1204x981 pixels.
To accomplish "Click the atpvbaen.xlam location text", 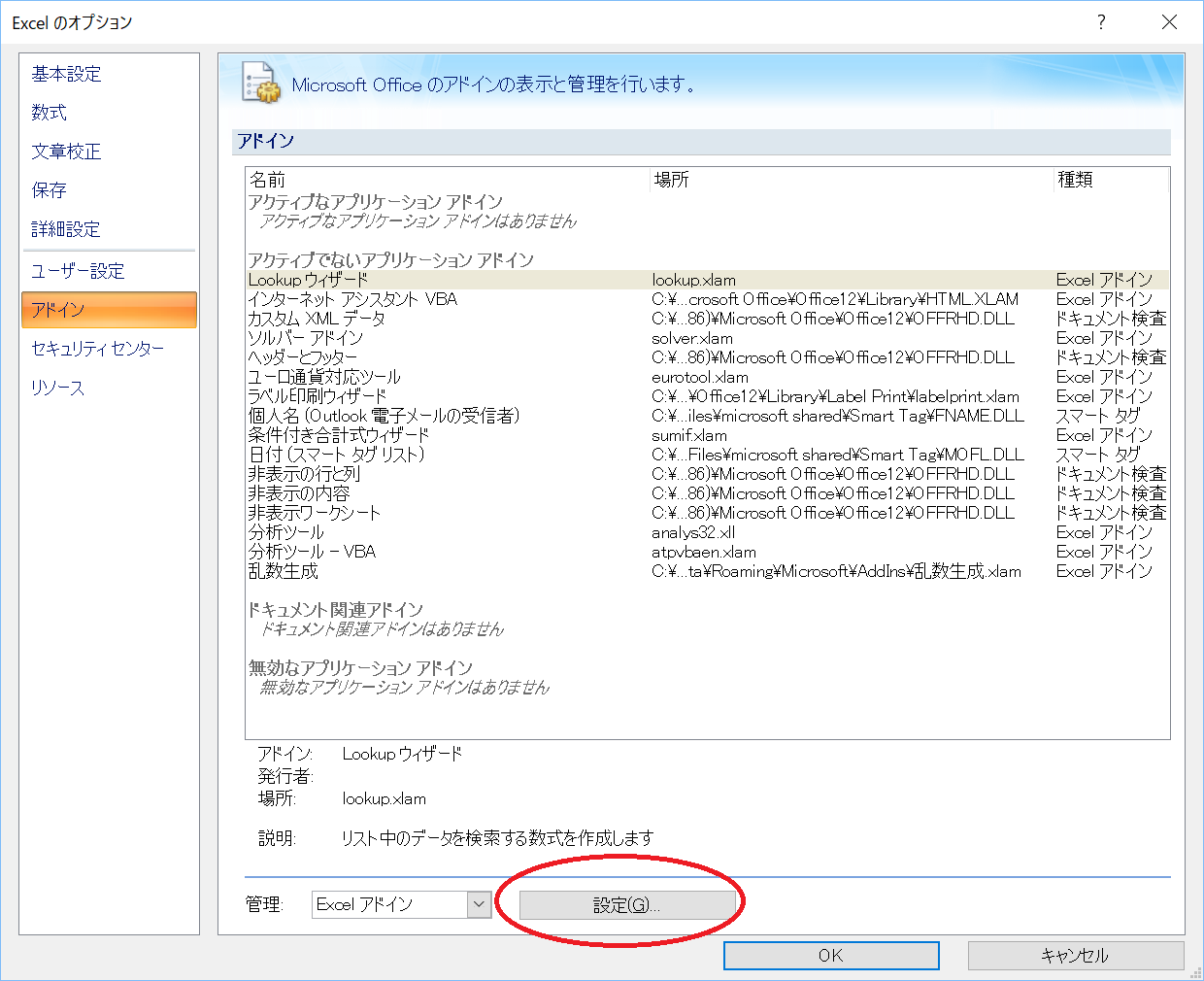I will (704, 552).
